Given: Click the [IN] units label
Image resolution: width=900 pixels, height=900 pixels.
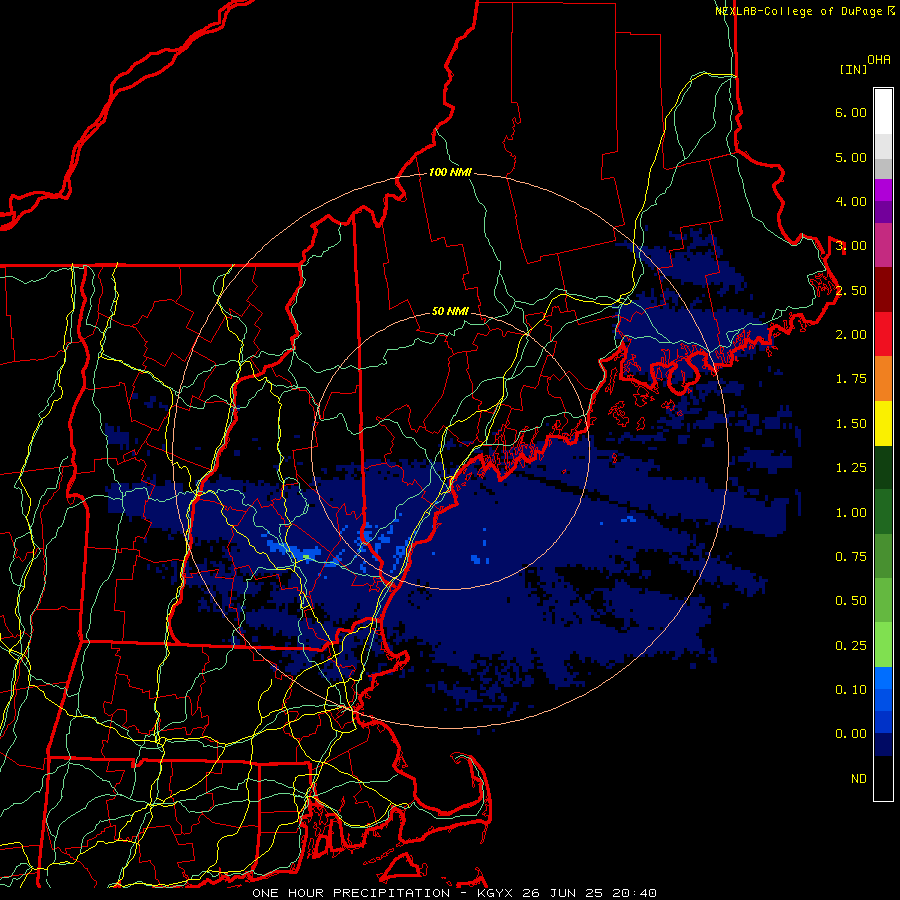Looking at the screenshot, I should (853, 69).
